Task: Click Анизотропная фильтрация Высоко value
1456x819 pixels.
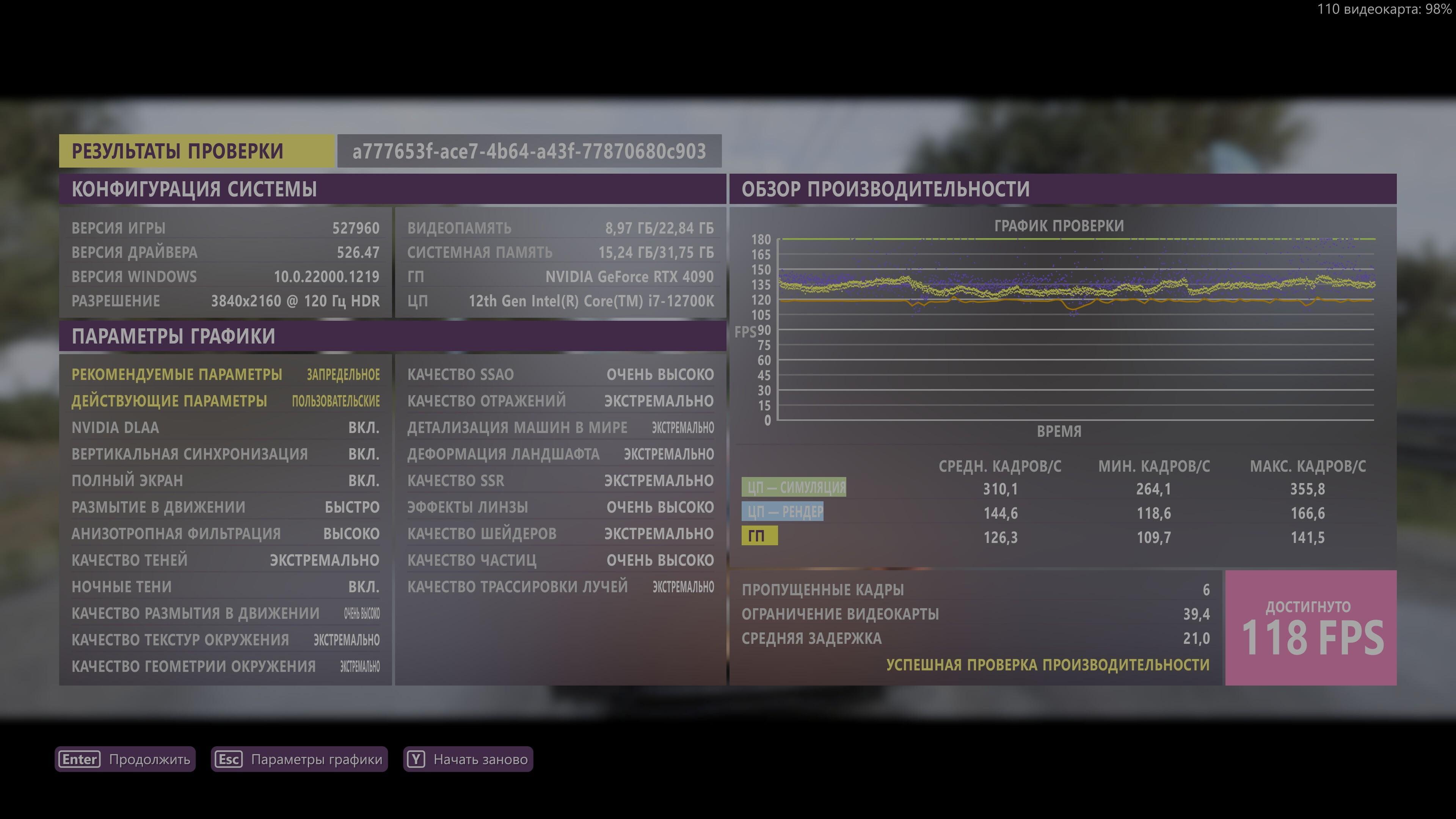Action: coord(351,533)
